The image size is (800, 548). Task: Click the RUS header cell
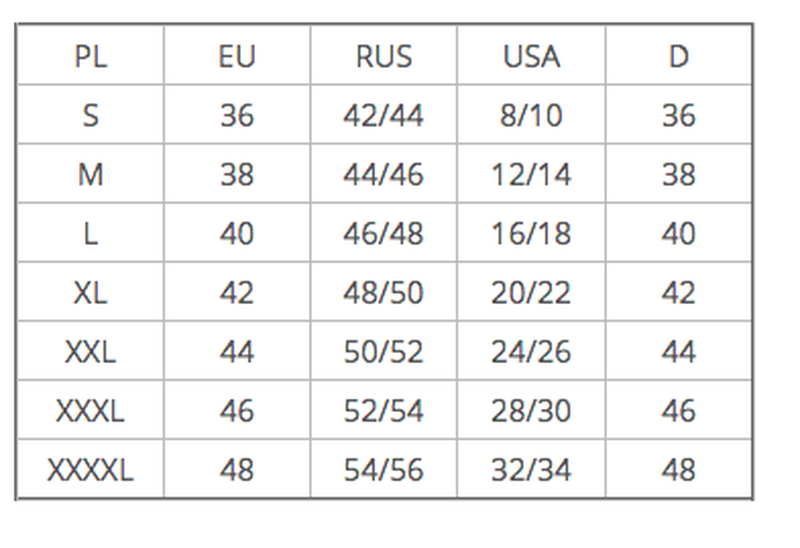tap(384, 56)
